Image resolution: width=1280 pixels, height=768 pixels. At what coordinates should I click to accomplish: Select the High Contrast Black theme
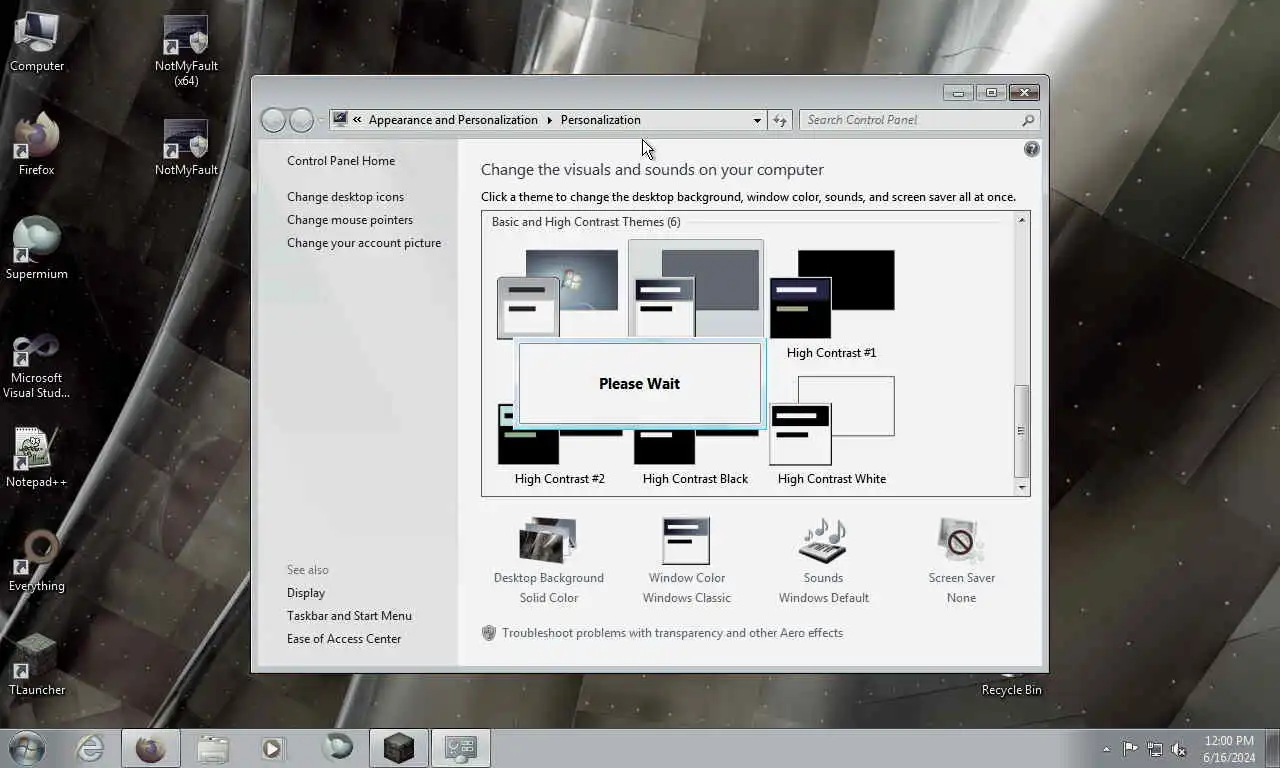[695, 456]
